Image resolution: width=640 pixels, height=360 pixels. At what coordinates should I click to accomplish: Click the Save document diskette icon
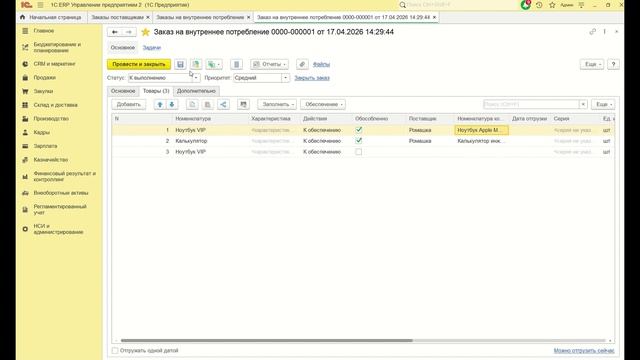click(180, 64)
